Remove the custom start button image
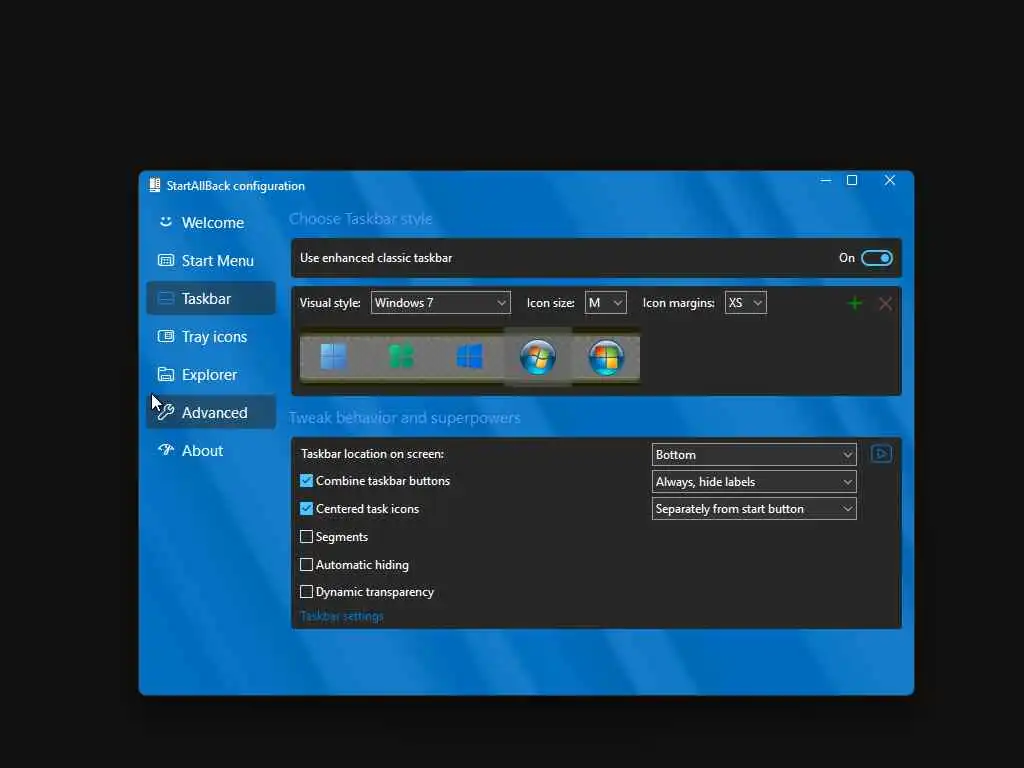 click(886, 304)
